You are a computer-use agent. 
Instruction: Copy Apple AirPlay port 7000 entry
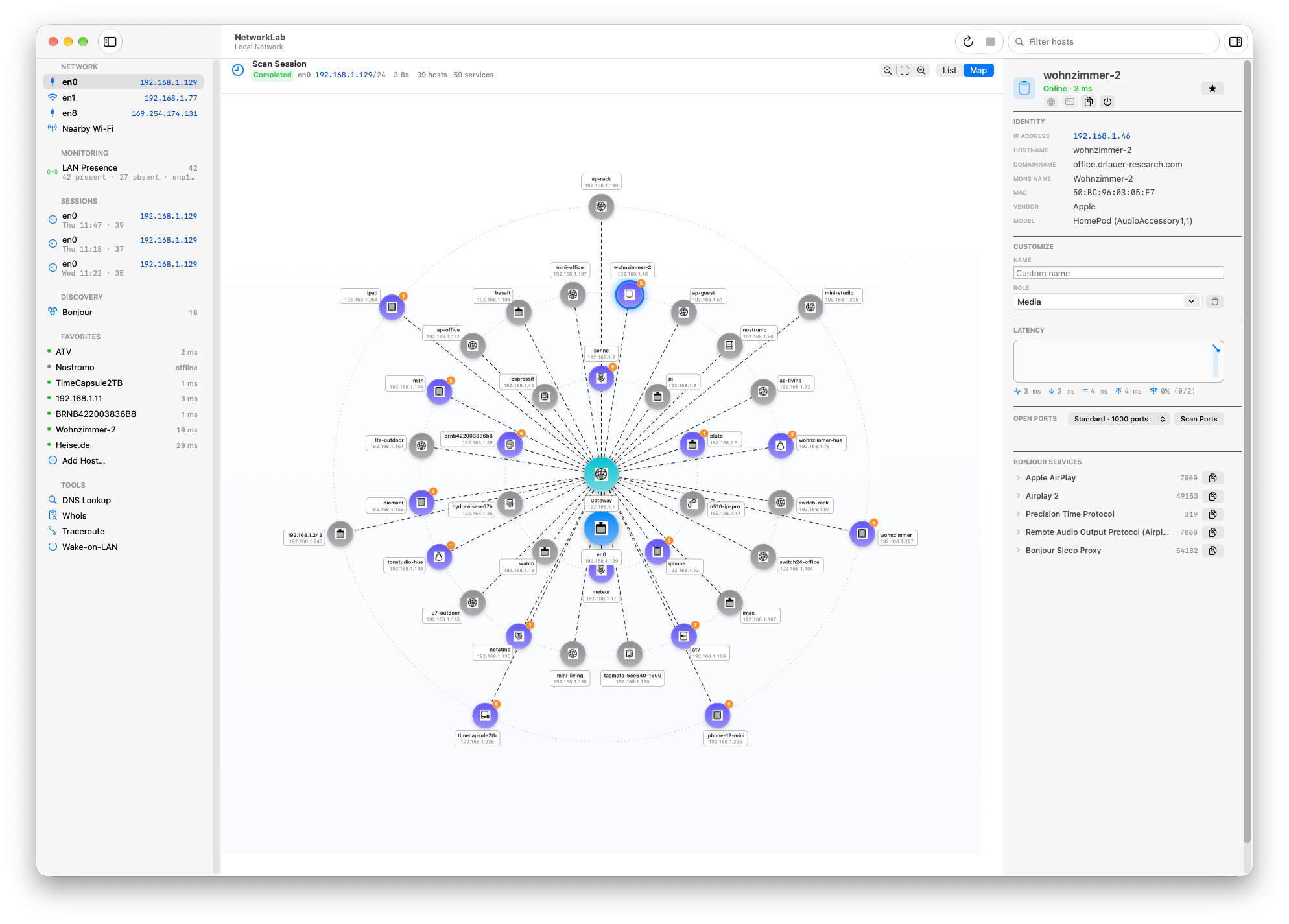(1212, 478)
